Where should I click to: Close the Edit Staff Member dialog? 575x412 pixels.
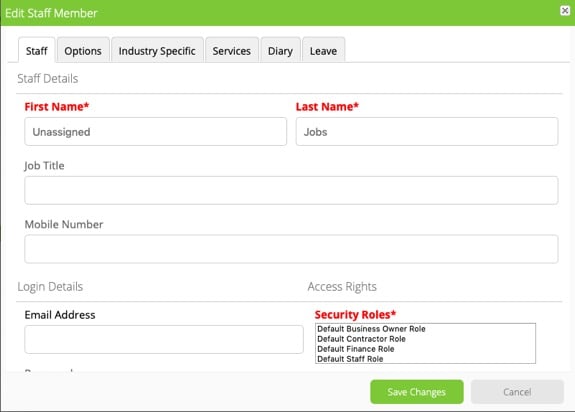coord(565,11)
